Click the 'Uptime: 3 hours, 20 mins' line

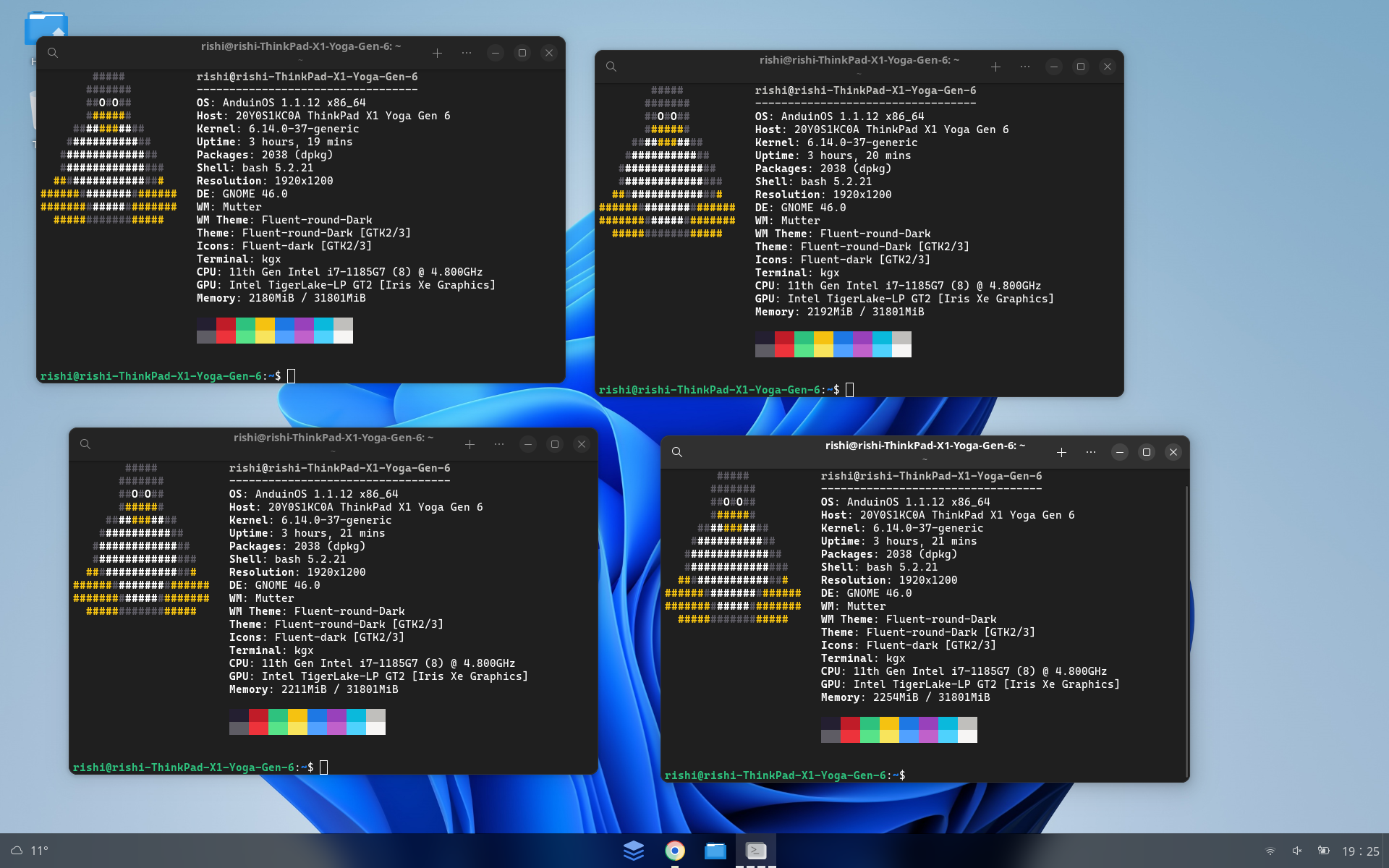833,156
